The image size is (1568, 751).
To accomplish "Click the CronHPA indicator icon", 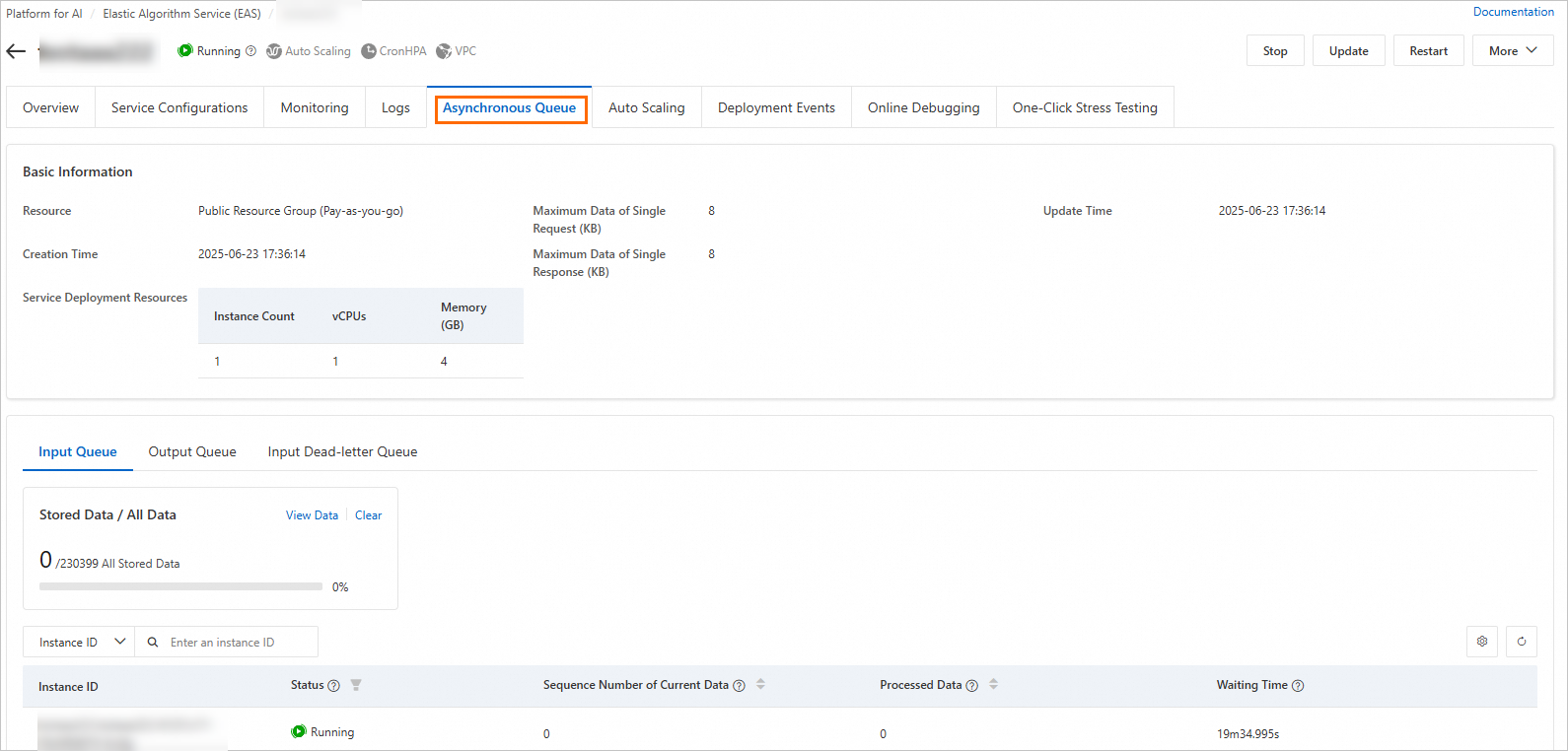I will click(369, 51).
